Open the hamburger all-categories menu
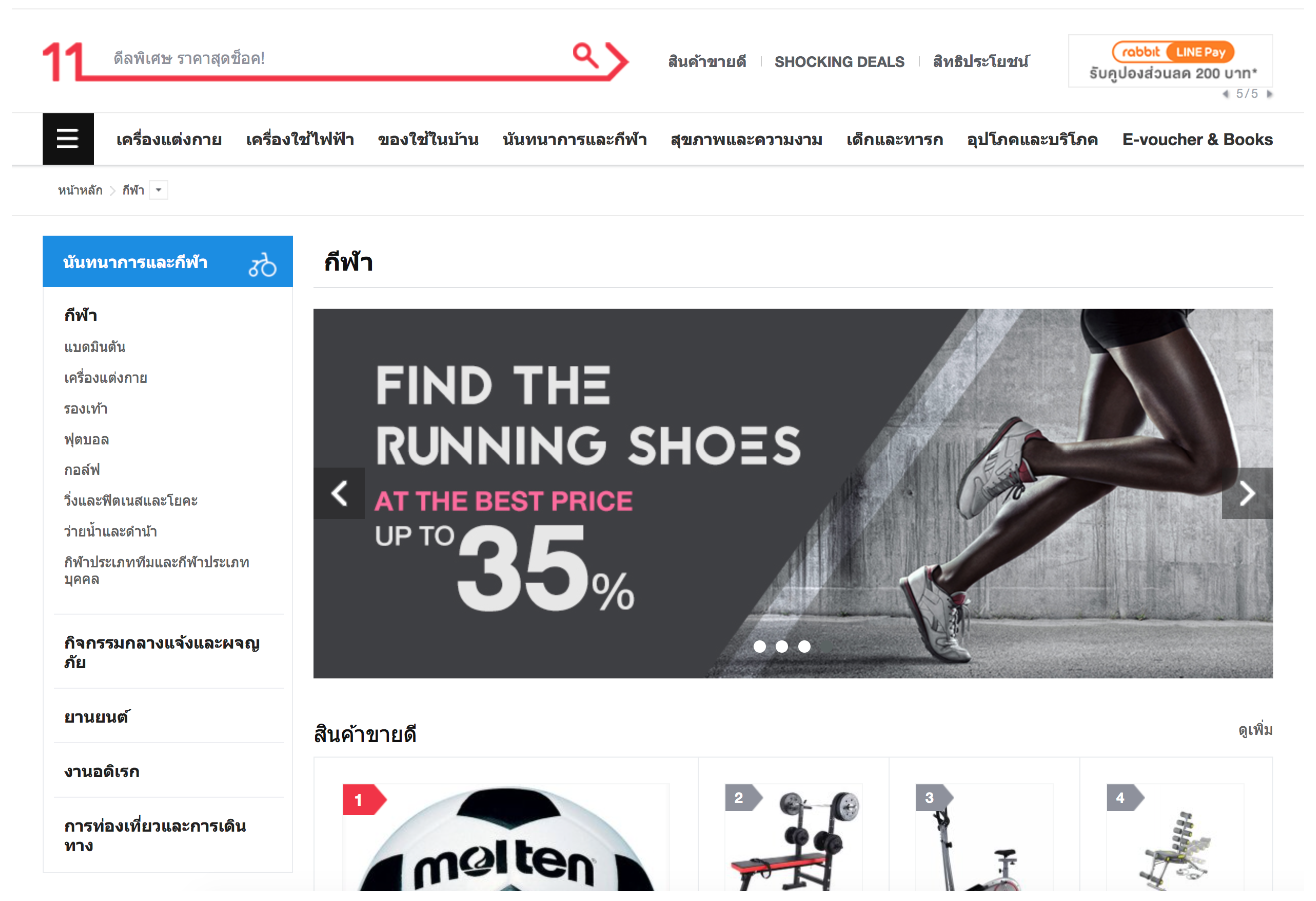This screenshot has width=1316, height=901. pyautogui.click(x=68, y=139)
